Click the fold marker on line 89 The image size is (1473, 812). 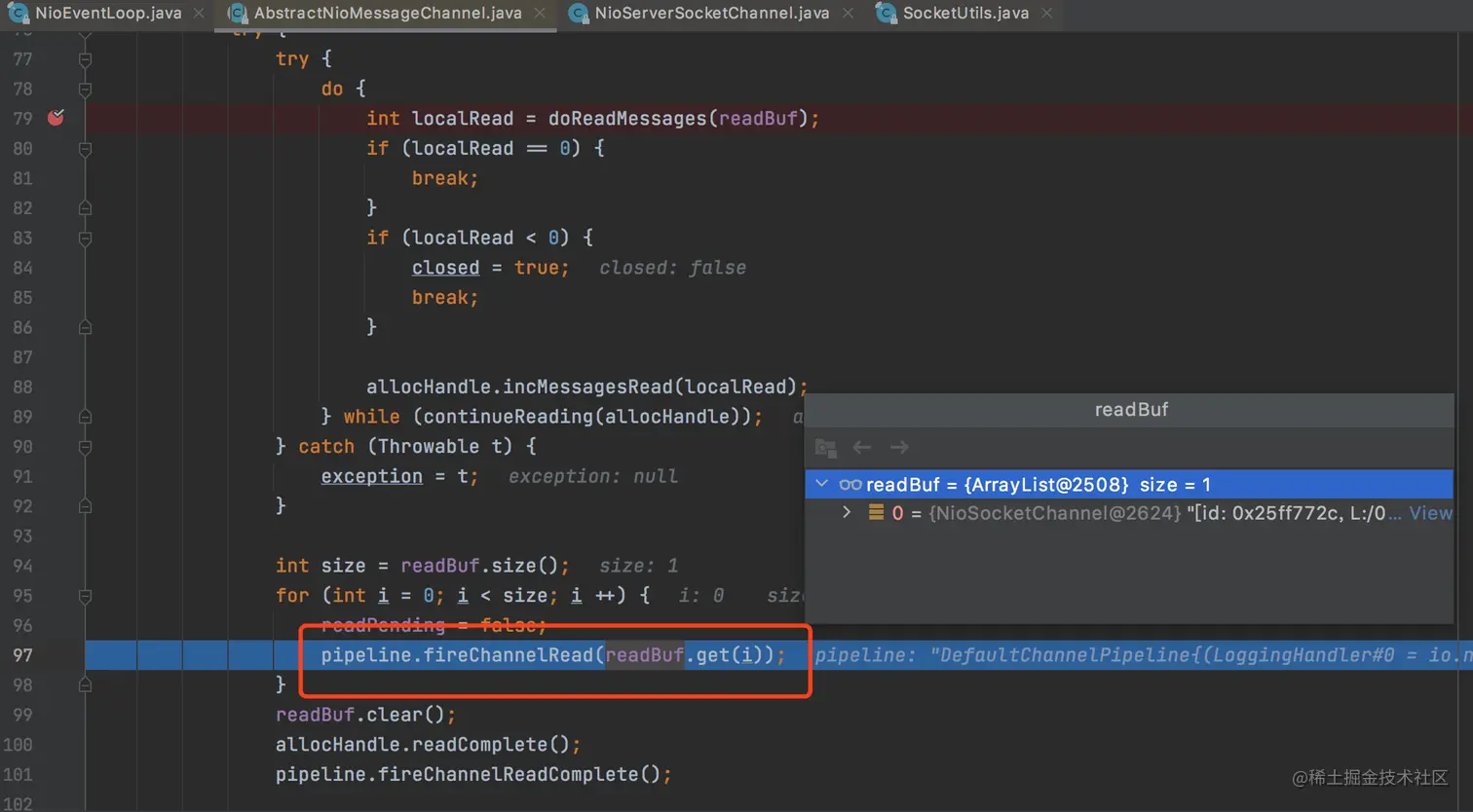(x=85, y=417)
